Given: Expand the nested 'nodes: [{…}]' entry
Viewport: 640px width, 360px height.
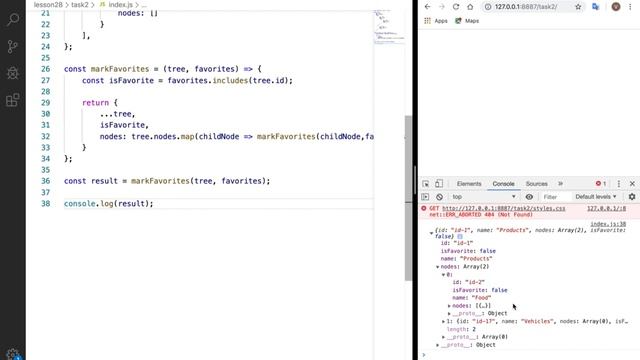Looking at the screenshot, I should click(x=449, y=306).
